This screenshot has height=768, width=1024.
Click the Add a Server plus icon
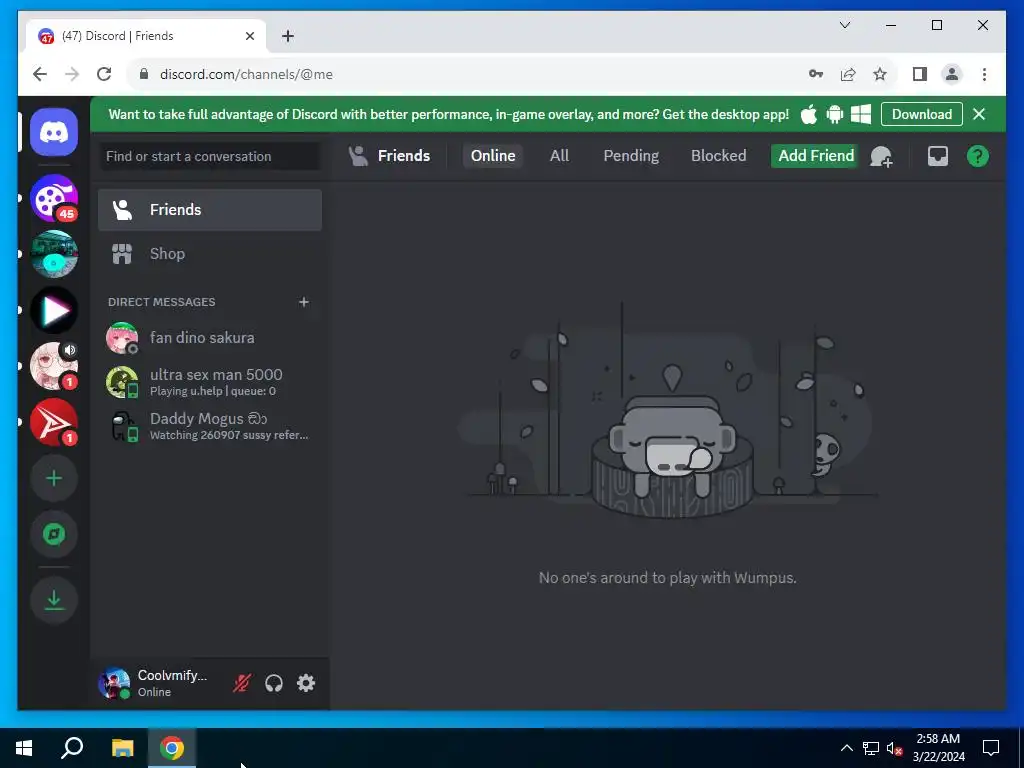click(x=54, y=479)
